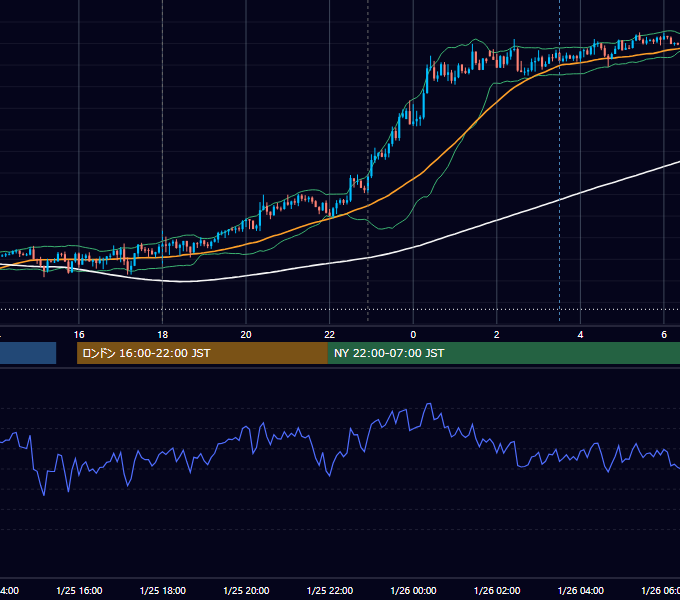
Task: Click the 1/26 04:00 date label
Action: pyautogui.click(x=581, y=590)
